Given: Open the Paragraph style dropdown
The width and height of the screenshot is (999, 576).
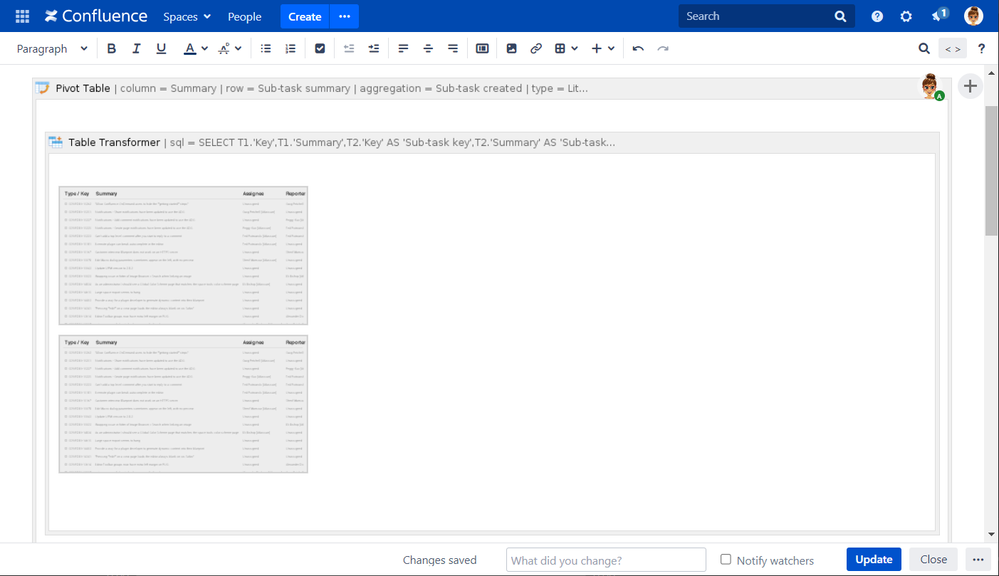Looking at the screenshot, I should (52, 48).
